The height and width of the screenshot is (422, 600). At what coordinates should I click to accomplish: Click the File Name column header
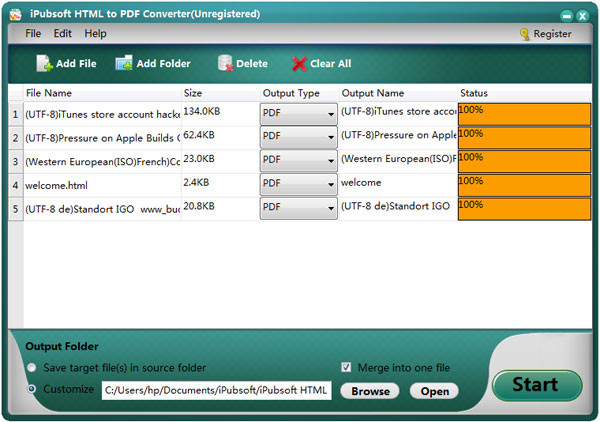tap(102, 93)
